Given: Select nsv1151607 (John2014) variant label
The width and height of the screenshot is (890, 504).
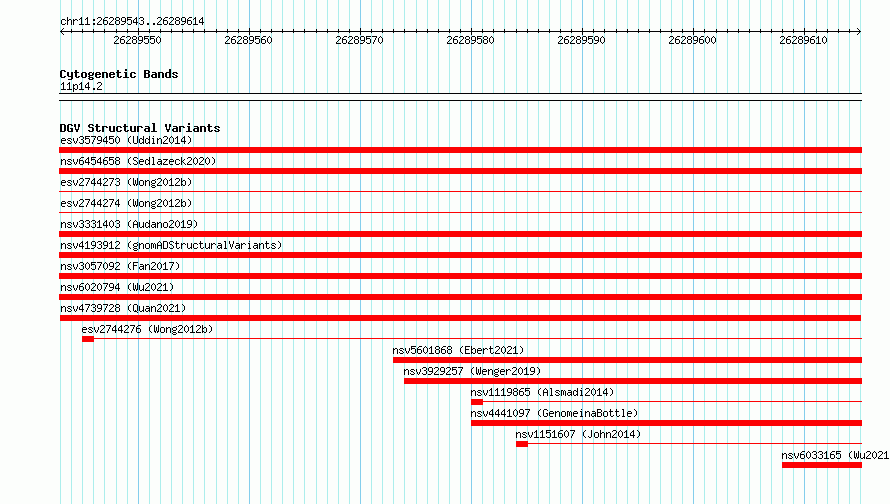Looking at the screenshot, I should point(578,434).
